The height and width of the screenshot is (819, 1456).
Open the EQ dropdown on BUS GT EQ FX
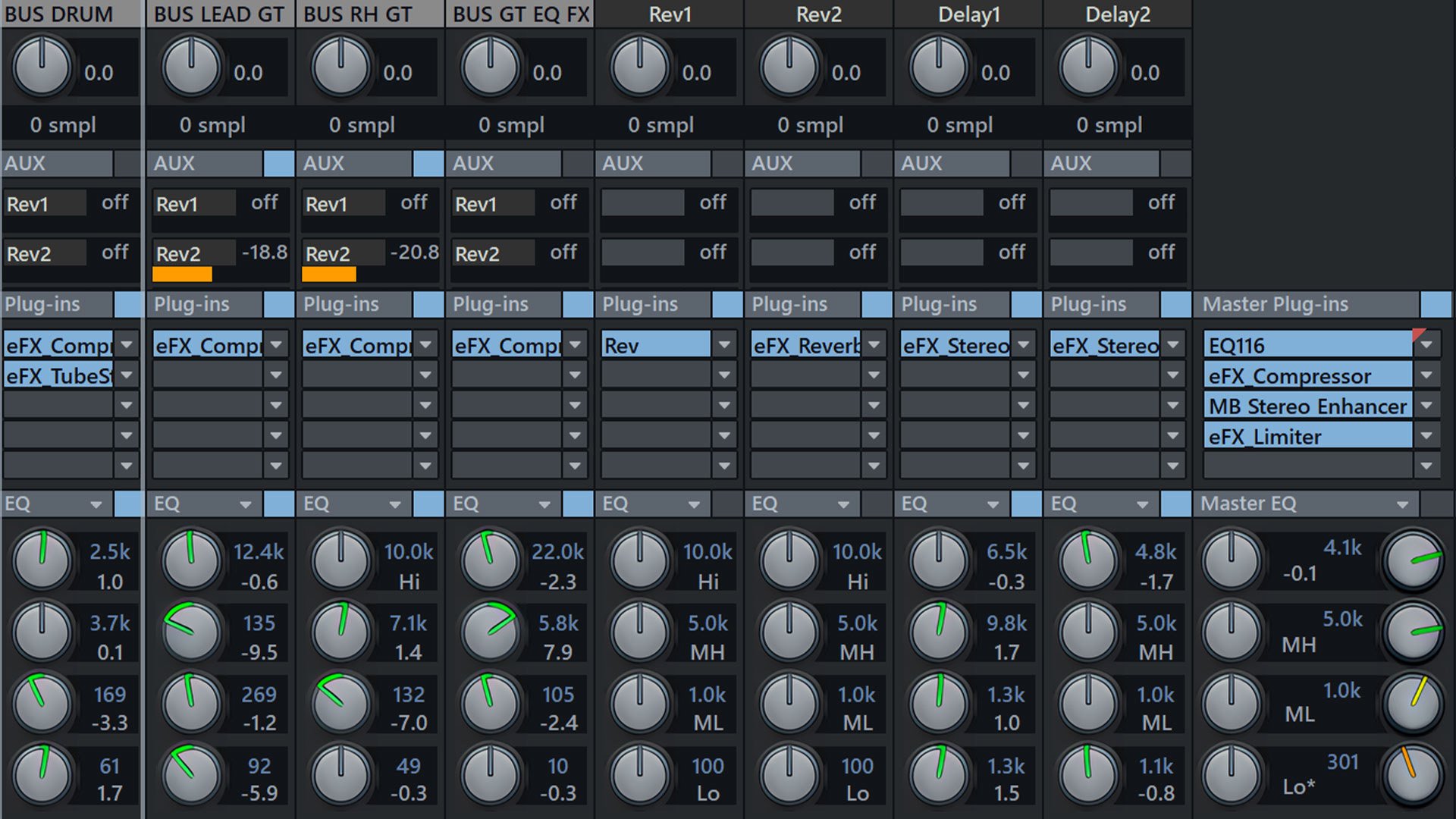pyautogui.click(x=544, y=503)
